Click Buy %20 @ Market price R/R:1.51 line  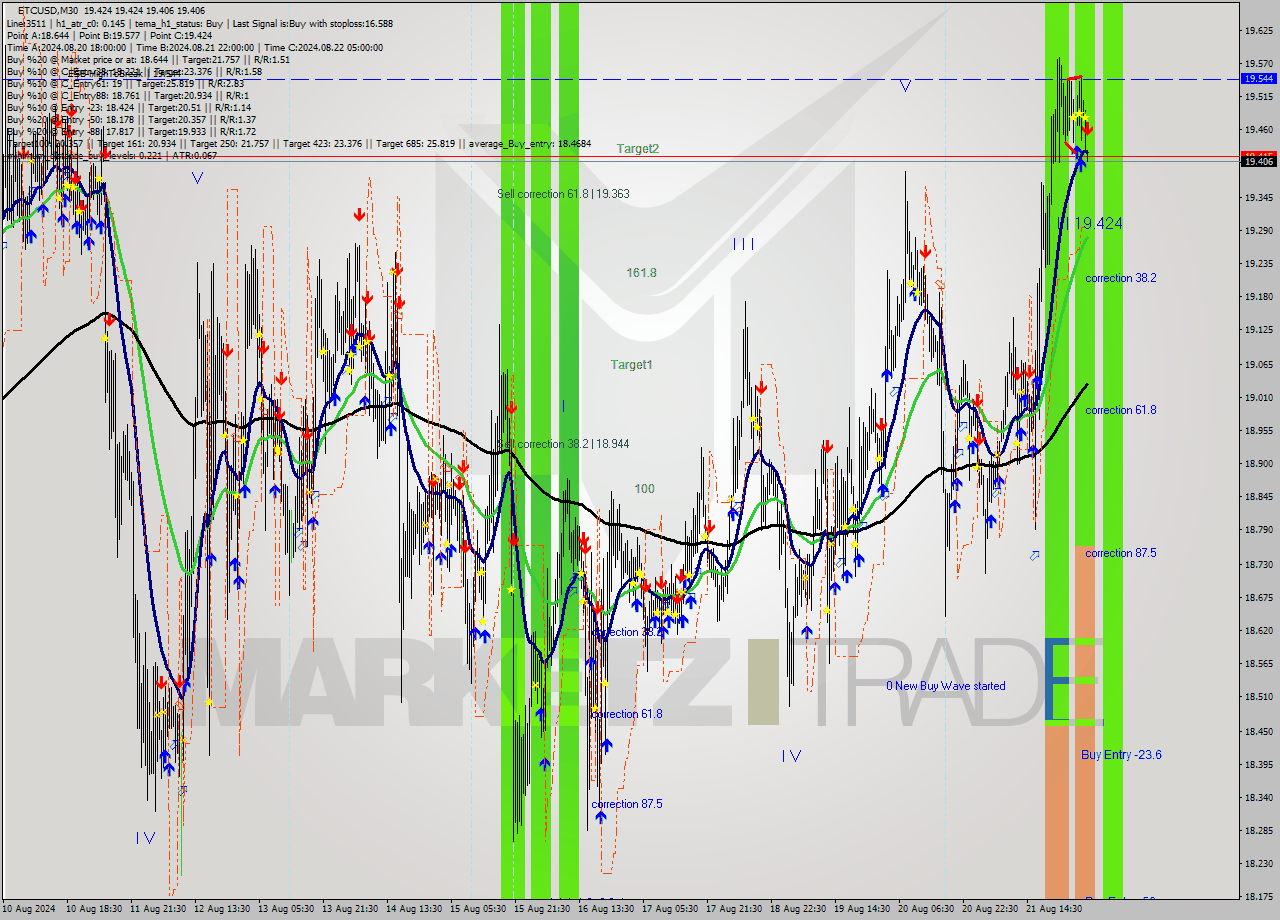(x=148, y=59)
